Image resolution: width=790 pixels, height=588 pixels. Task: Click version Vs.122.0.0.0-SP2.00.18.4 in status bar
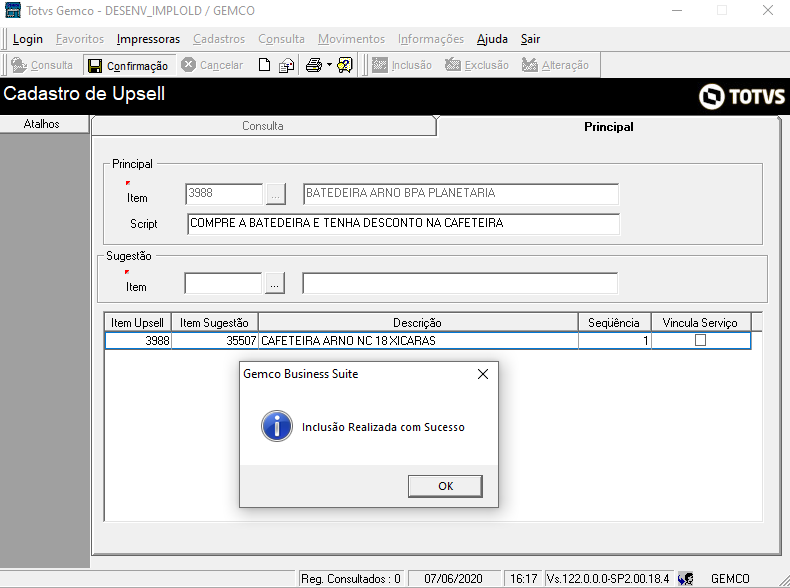coord(608,579)
